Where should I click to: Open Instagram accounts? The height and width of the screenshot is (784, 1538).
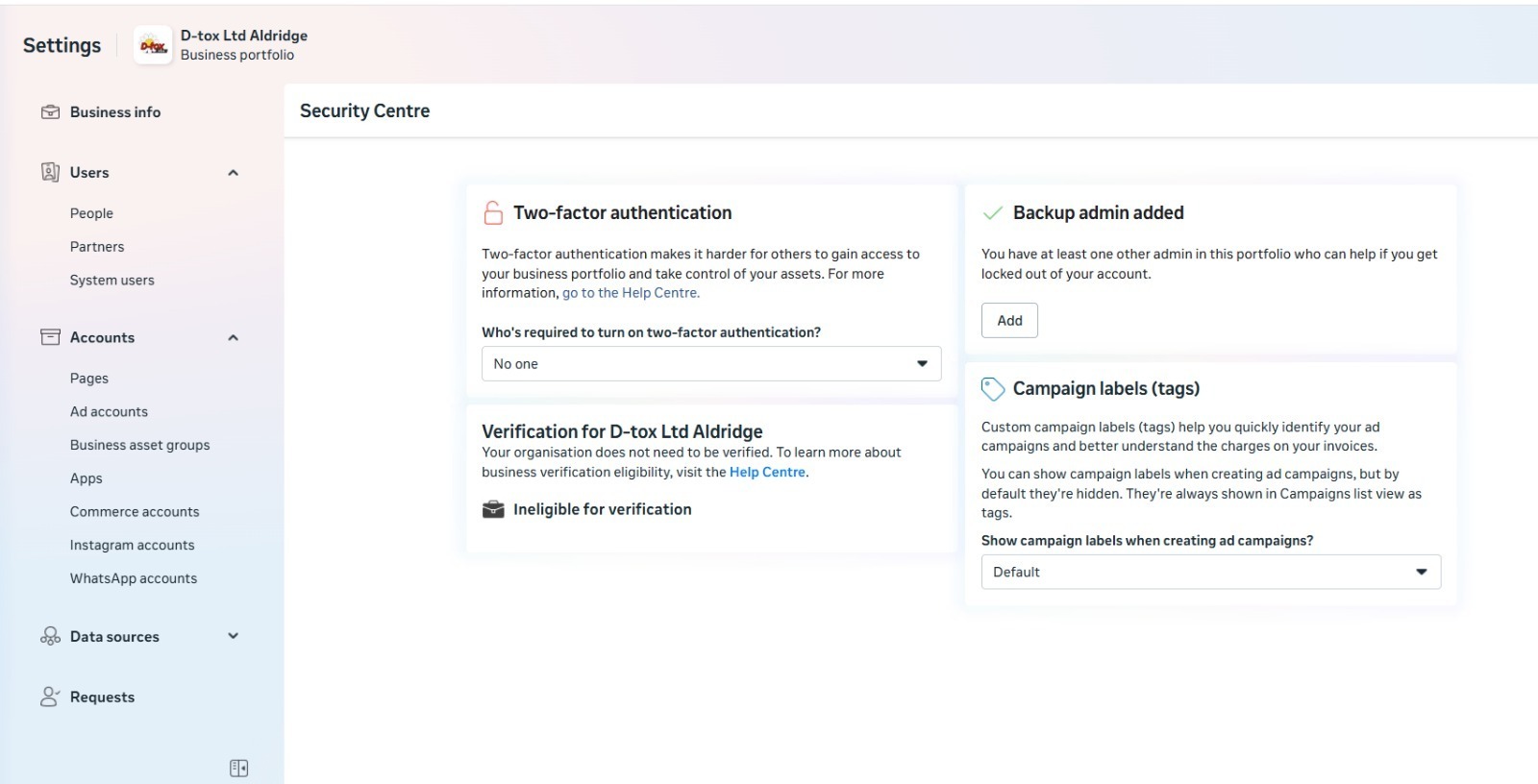coord(132,545)
